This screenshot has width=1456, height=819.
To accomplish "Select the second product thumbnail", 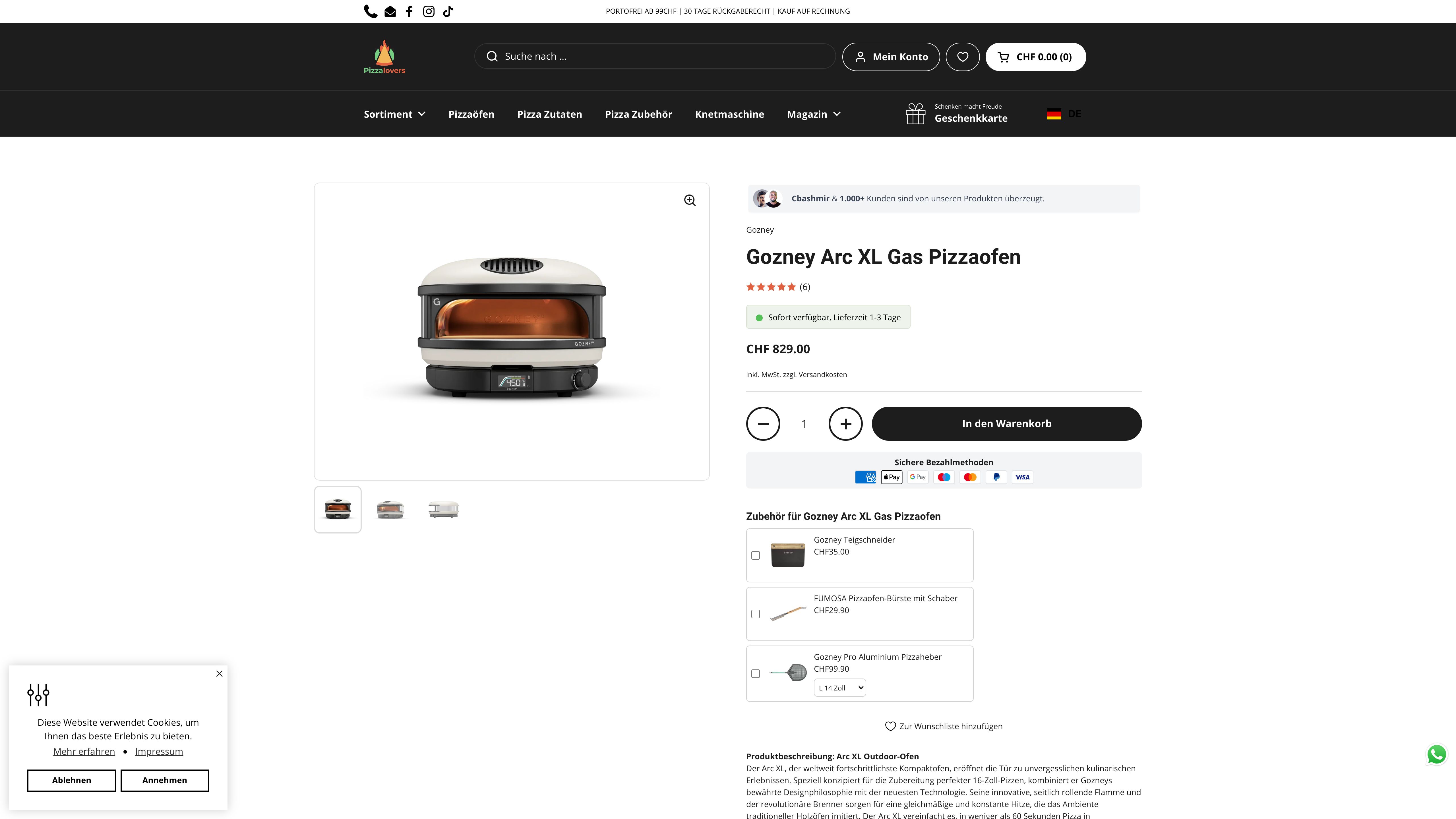I will click(390, 509).
